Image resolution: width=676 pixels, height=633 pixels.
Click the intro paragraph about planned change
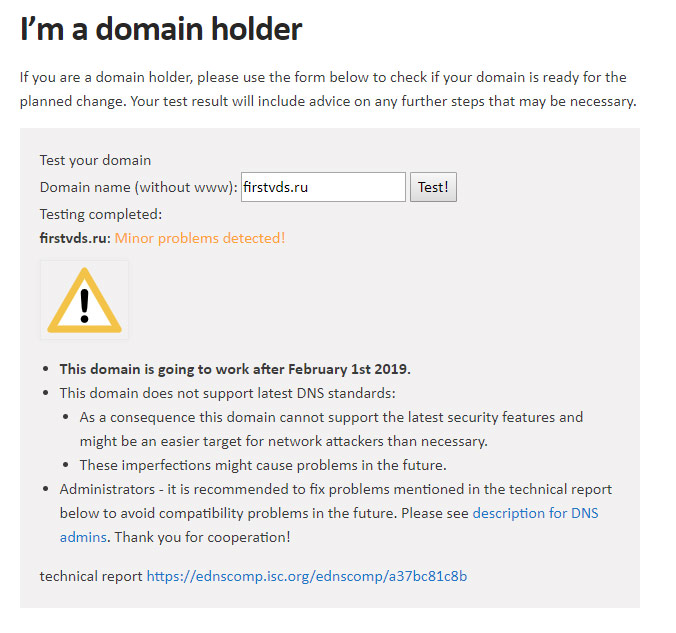(328, 89)
